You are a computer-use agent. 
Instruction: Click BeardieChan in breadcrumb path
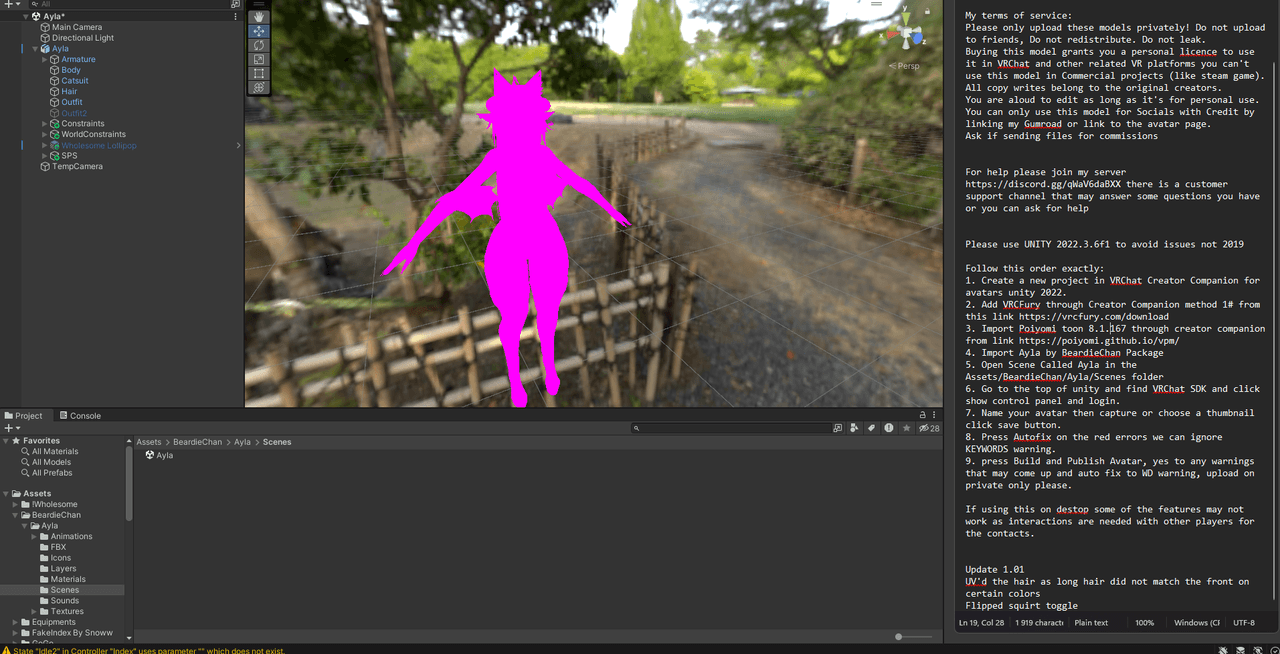coord(196,441)
